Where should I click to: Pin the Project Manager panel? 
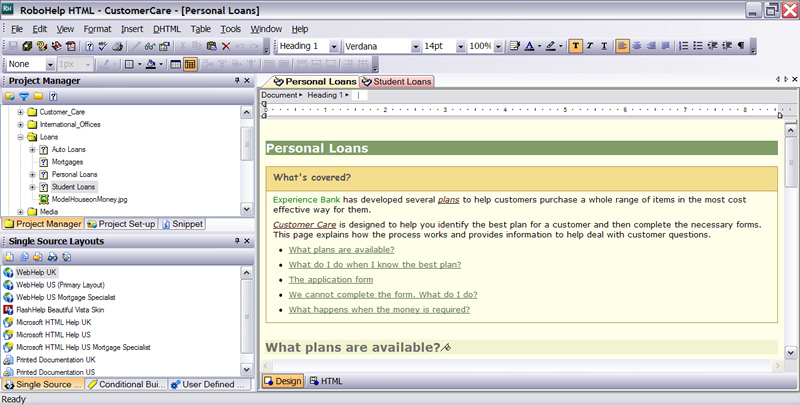click(x=237, y=81)
